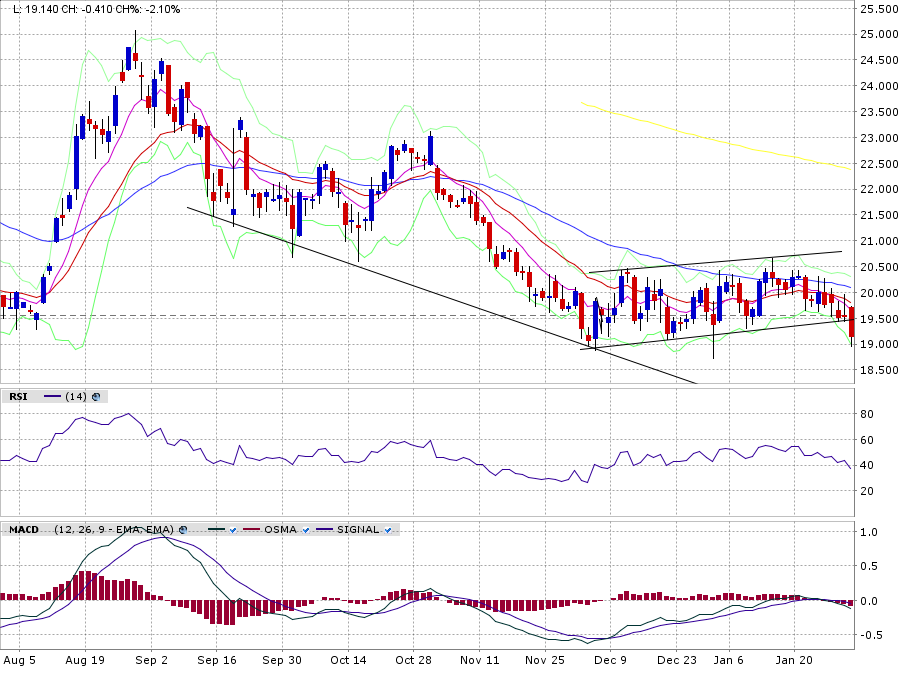Click the OSMA red color sample
Screen dimensions: 907x674
click(248, 529)
